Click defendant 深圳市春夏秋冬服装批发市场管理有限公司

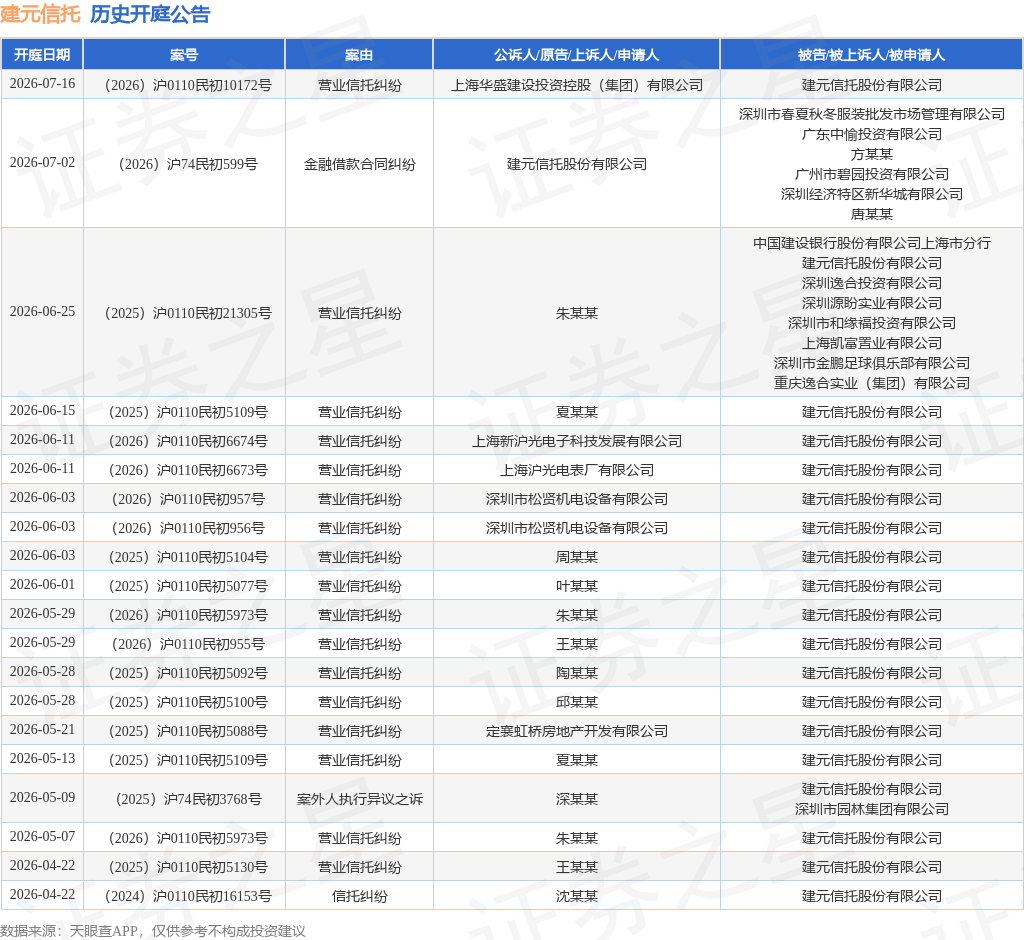tap(872, 114)
